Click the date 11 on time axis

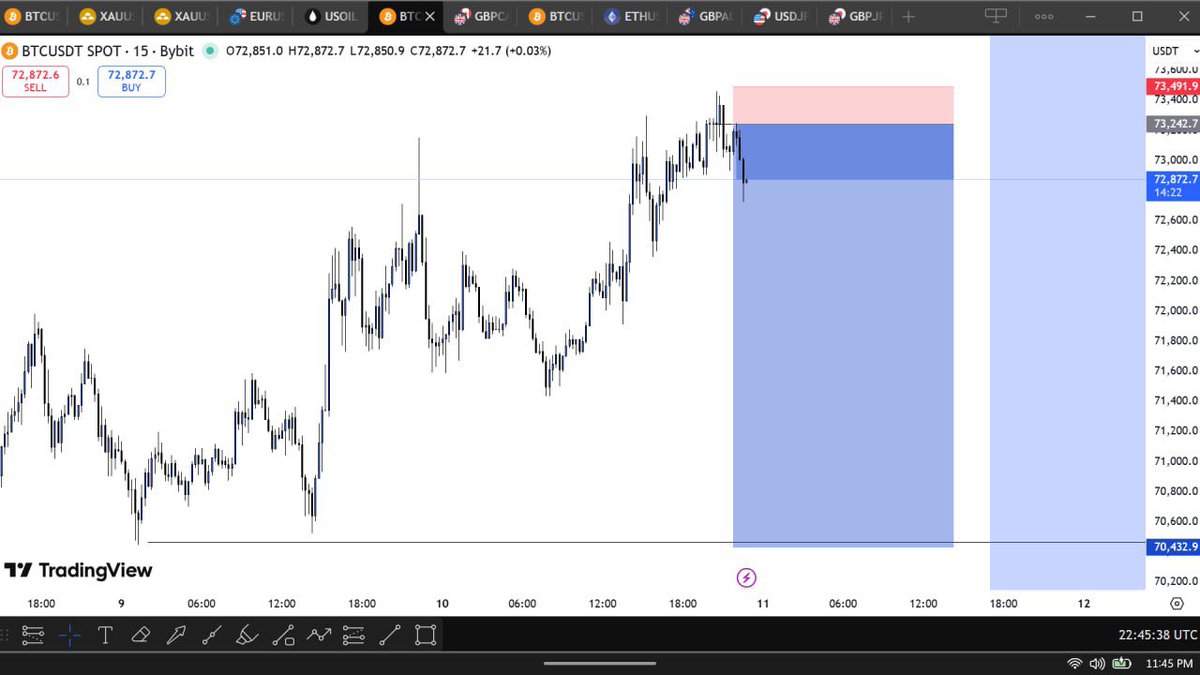(x=763, y=604)
